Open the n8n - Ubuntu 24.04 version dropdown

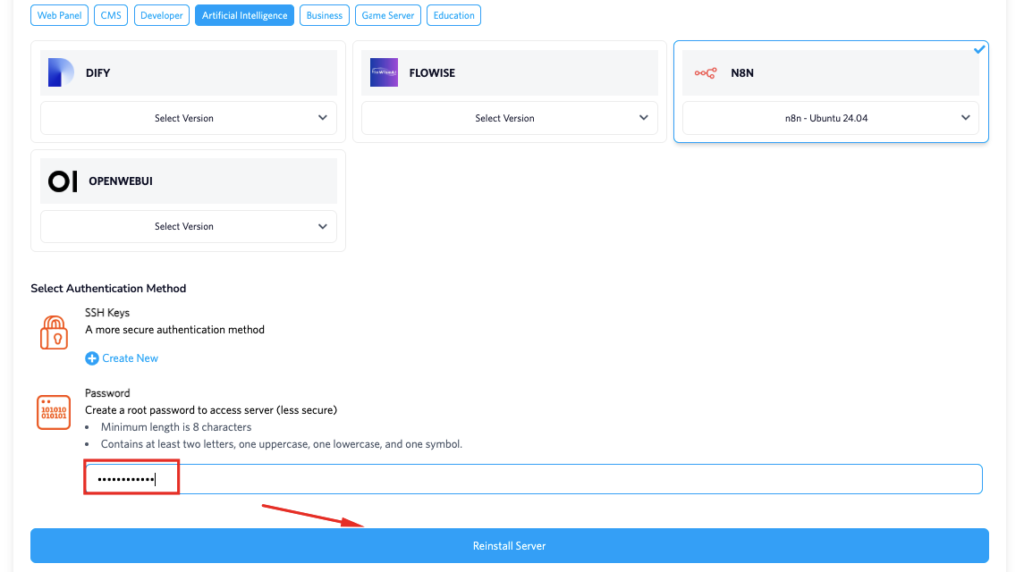pos(831,118)
